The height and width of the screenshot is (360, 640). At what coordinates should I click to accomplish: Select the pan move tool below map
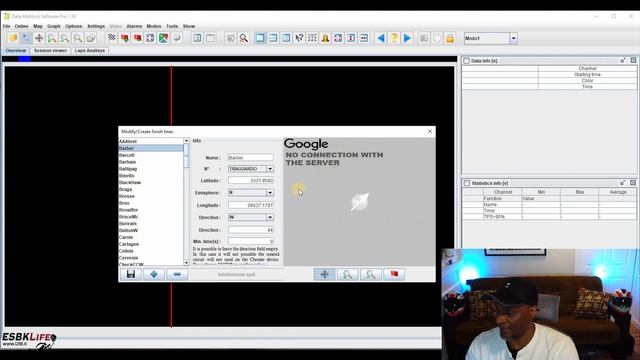[x=324, y=274]
